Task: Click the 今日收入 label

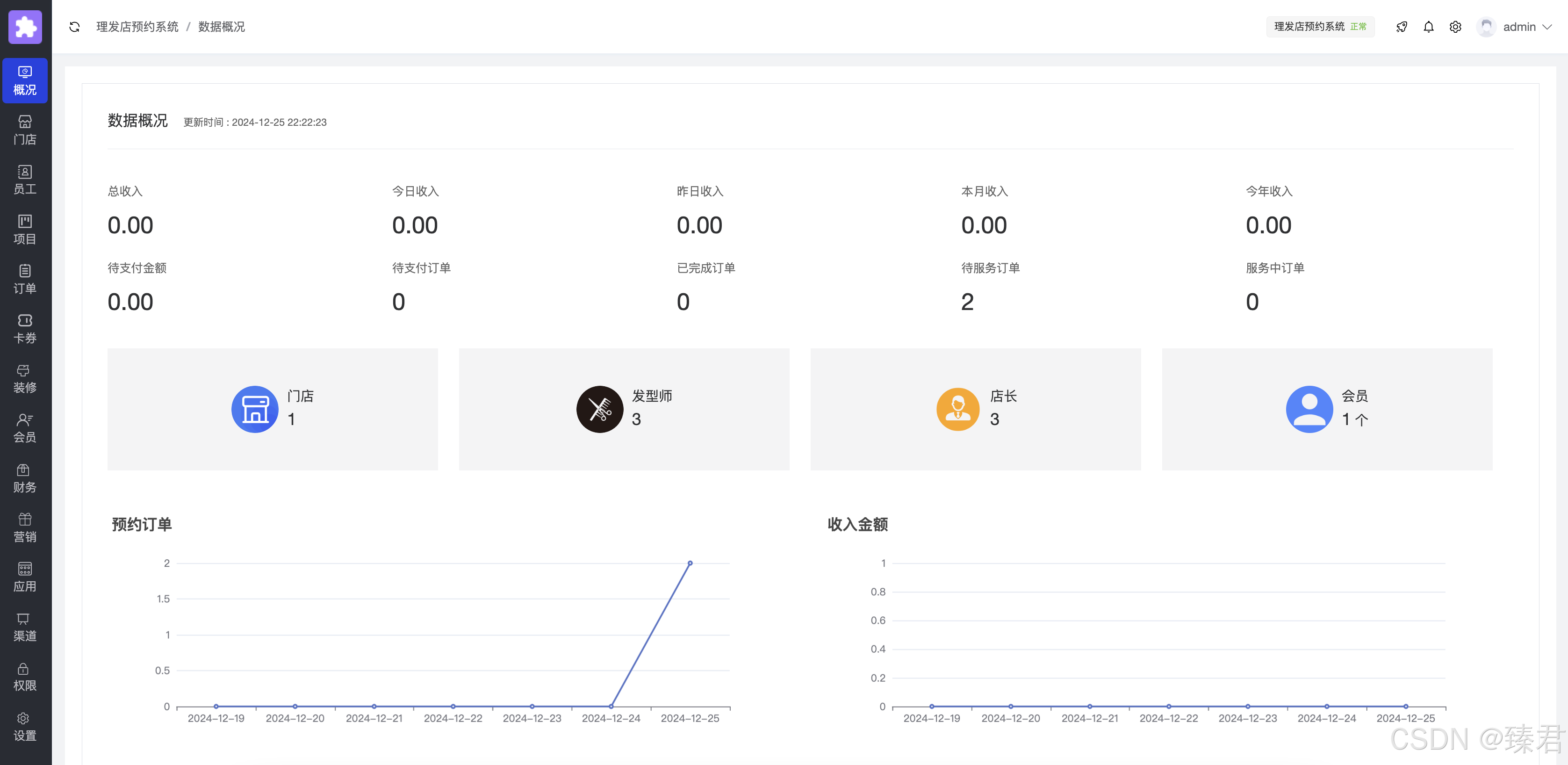Action: pos(415,191)
